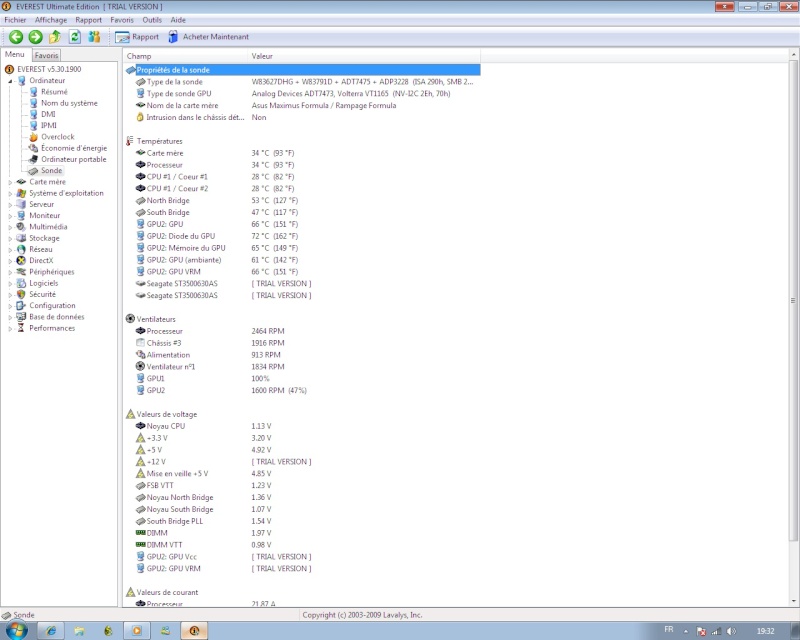Screen dimensions: 800x640
Task: Open the users icon in the toolbar
Action: click(x=94, y=37)
